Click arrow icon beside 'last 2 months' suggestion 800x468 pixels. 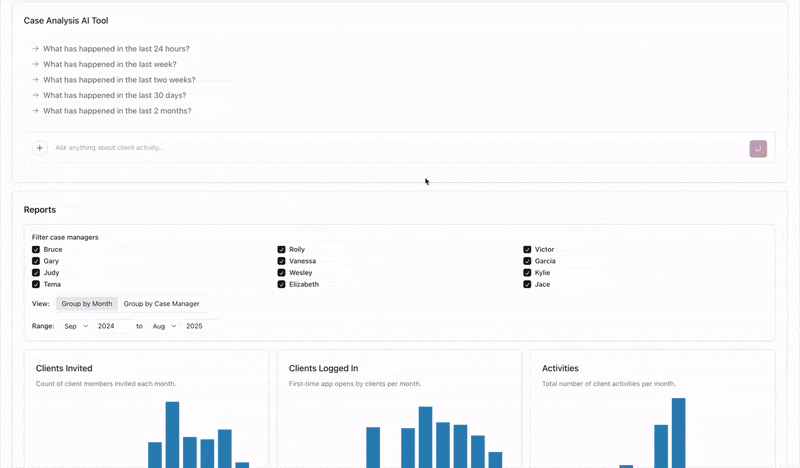[x=35, y=111]
